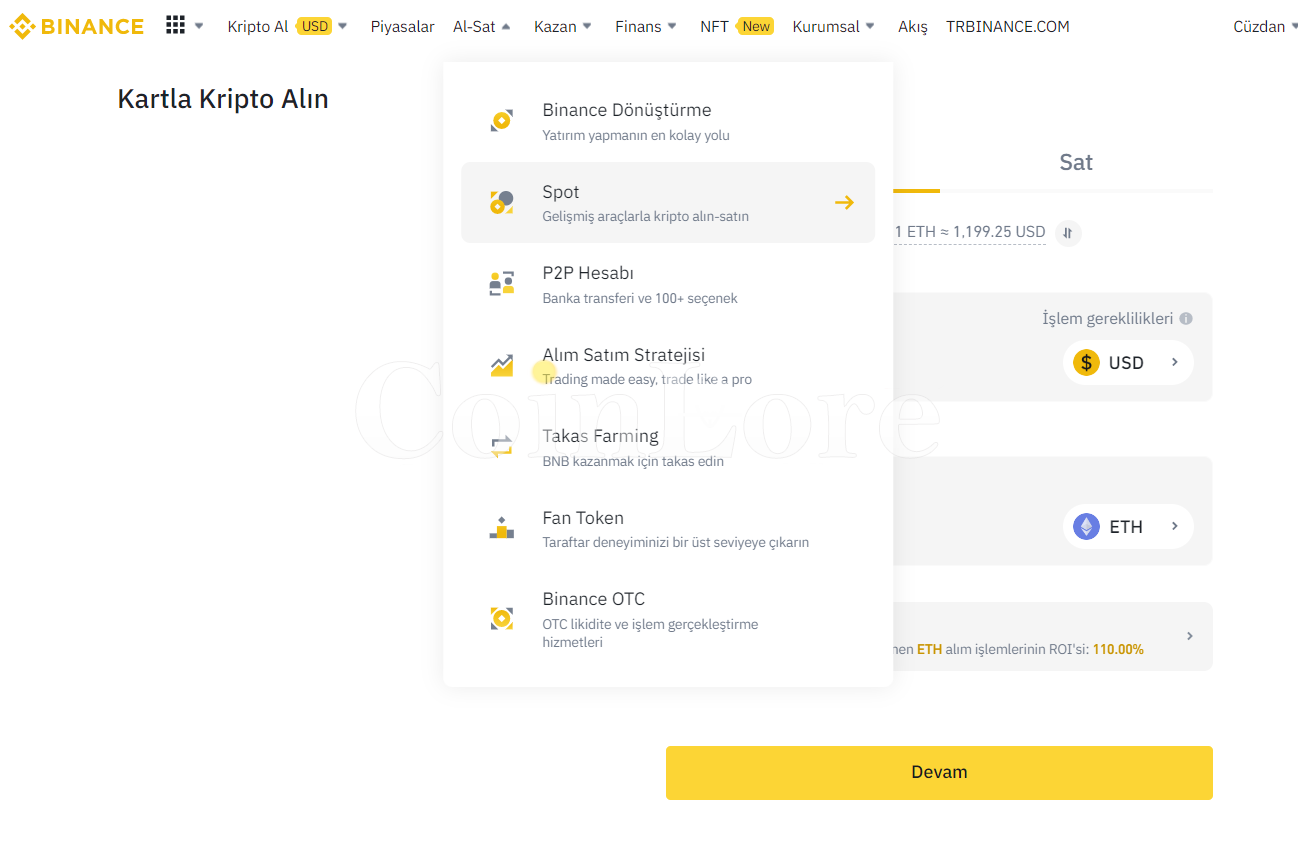Screen dimensions: 1298x846
Task: Open the USD currency selector
Action: [x=1128, y=362]
